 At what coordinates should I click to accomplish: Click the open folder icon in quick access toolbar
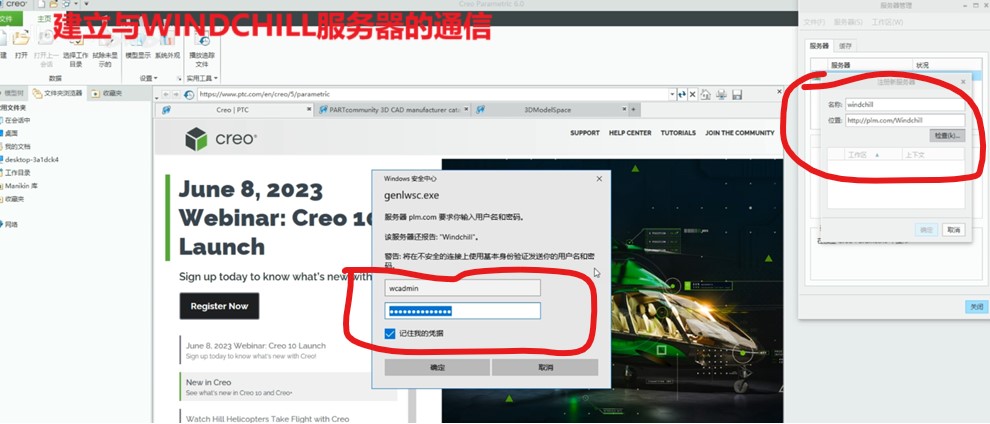[x=54, y=4]
